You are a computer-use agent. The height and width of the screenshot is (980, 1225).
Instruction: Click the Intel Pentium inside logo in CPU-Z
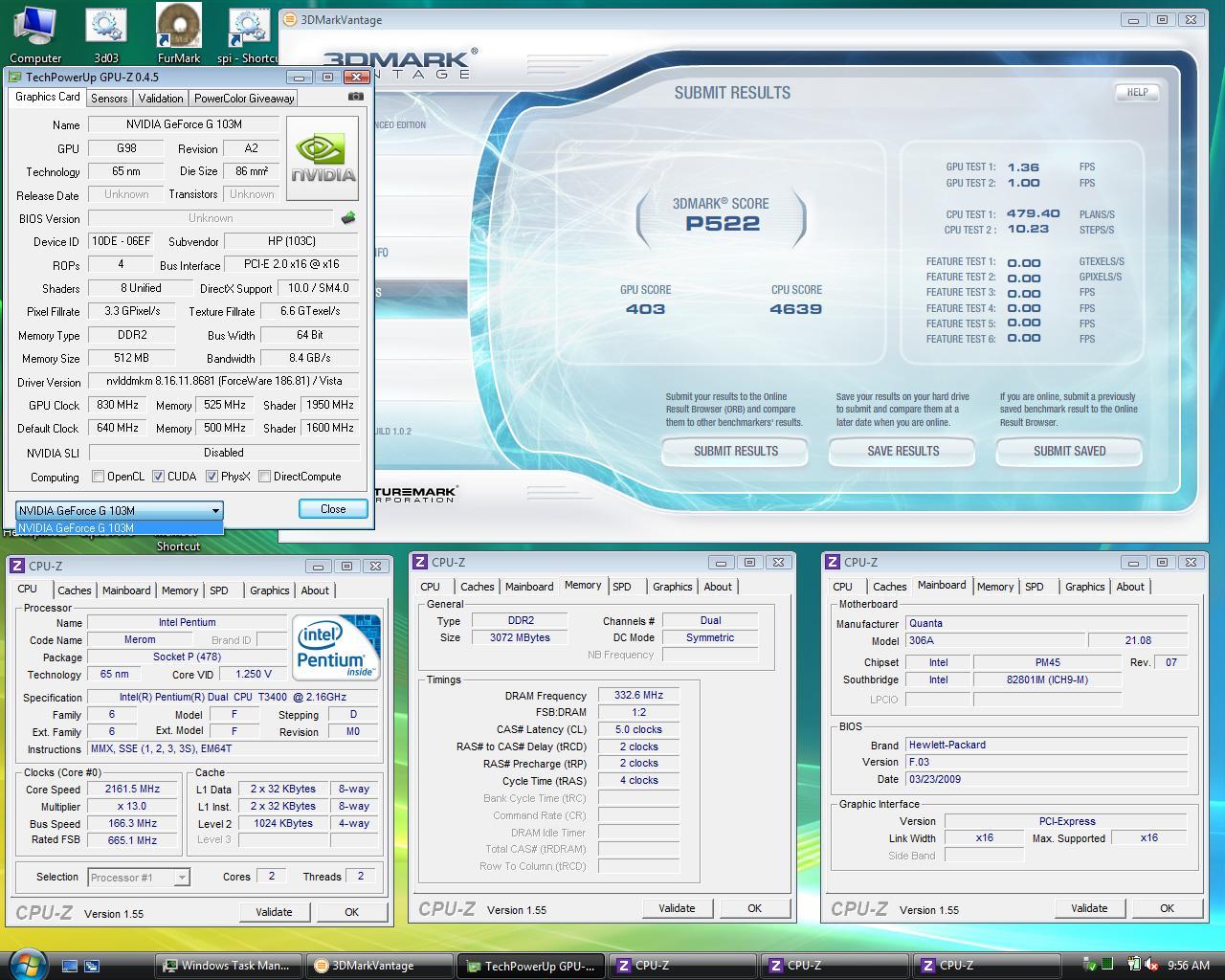[x=337, y=648]
